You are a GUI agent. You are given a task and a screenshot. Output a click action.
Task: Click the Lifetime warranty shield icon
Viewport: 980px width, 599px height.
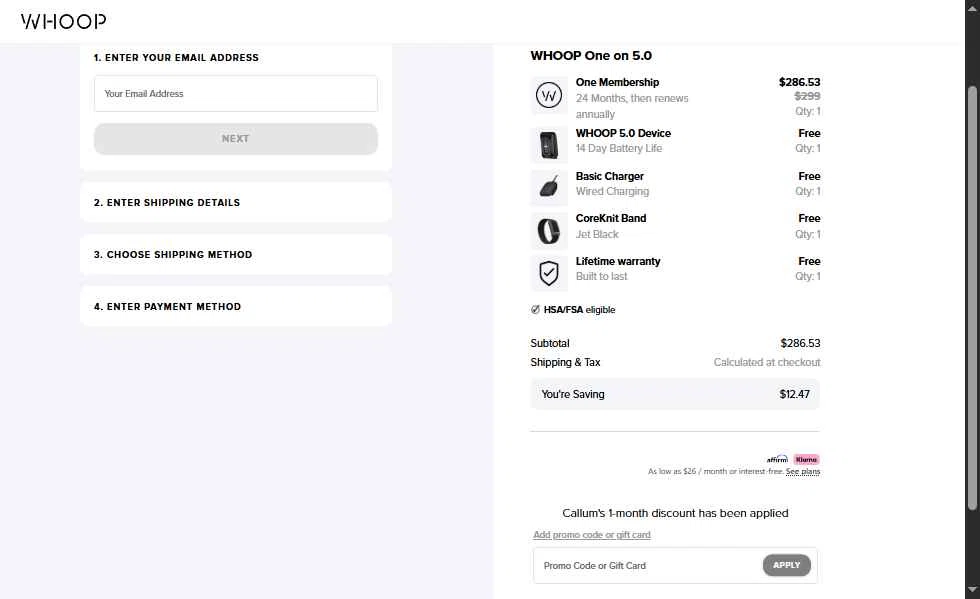click(x=549, y=273)
